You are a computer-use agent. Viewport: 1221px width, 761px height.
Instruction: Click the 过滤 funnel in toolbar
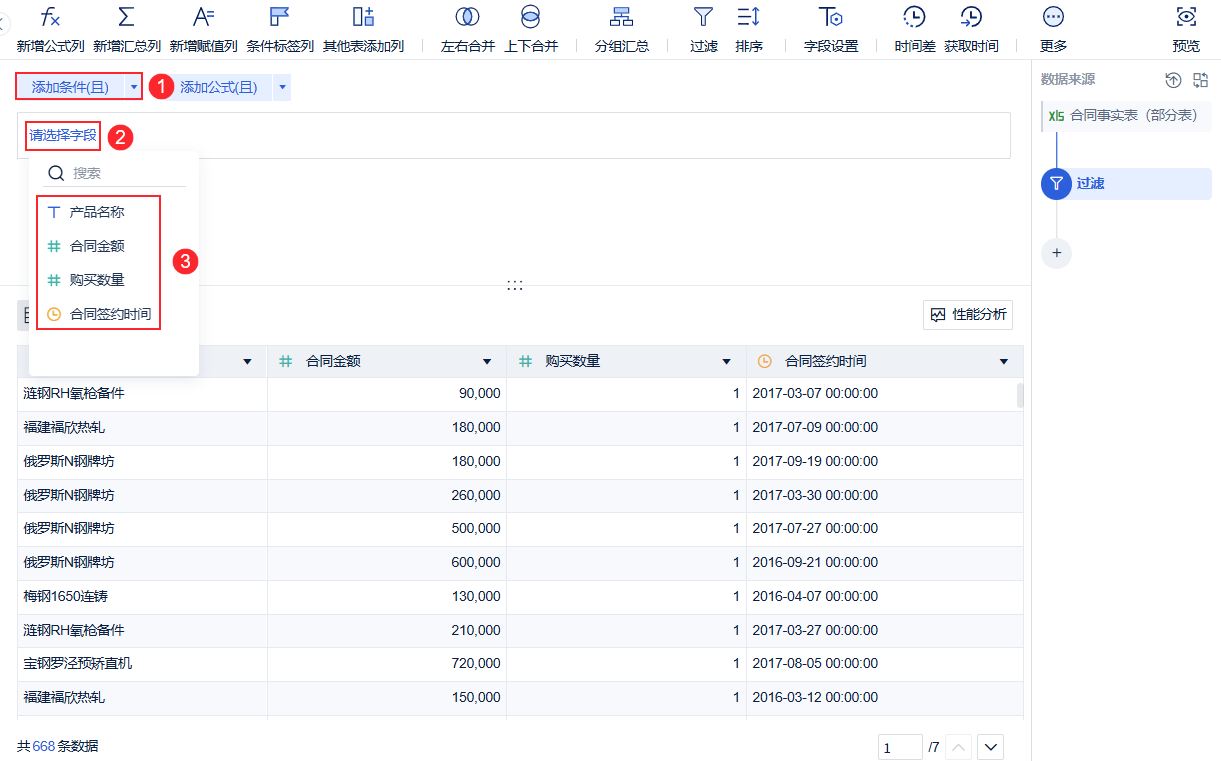(x=704, y=17)
